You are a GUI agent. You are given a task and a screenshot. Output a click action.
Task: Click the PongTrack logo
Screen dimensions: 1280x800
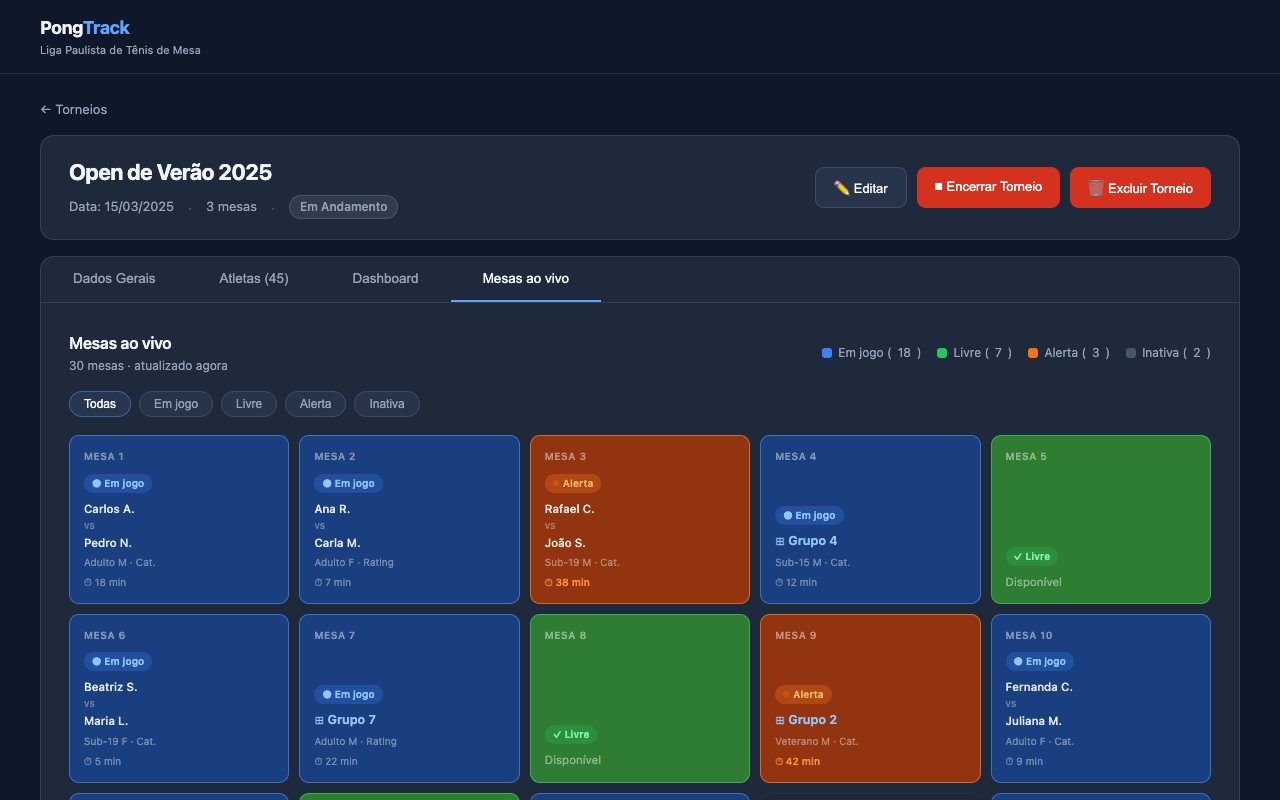point(85,28)
